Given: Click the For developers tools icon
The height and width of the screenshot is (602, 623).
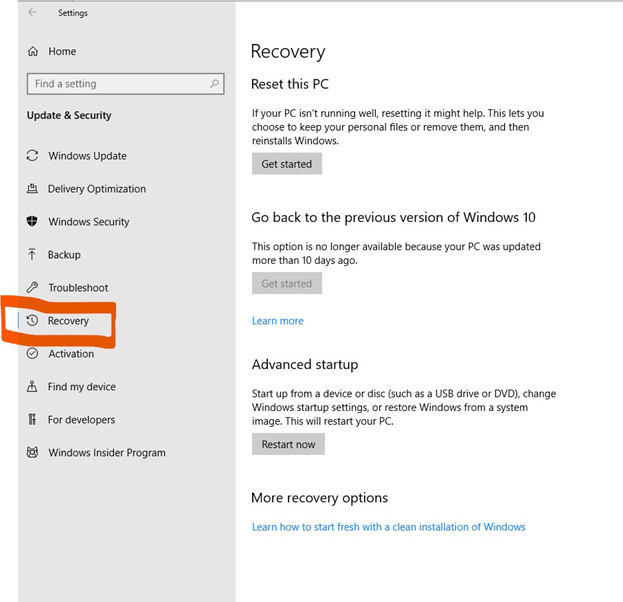Looking at the screenshot, I should (32, 419).
